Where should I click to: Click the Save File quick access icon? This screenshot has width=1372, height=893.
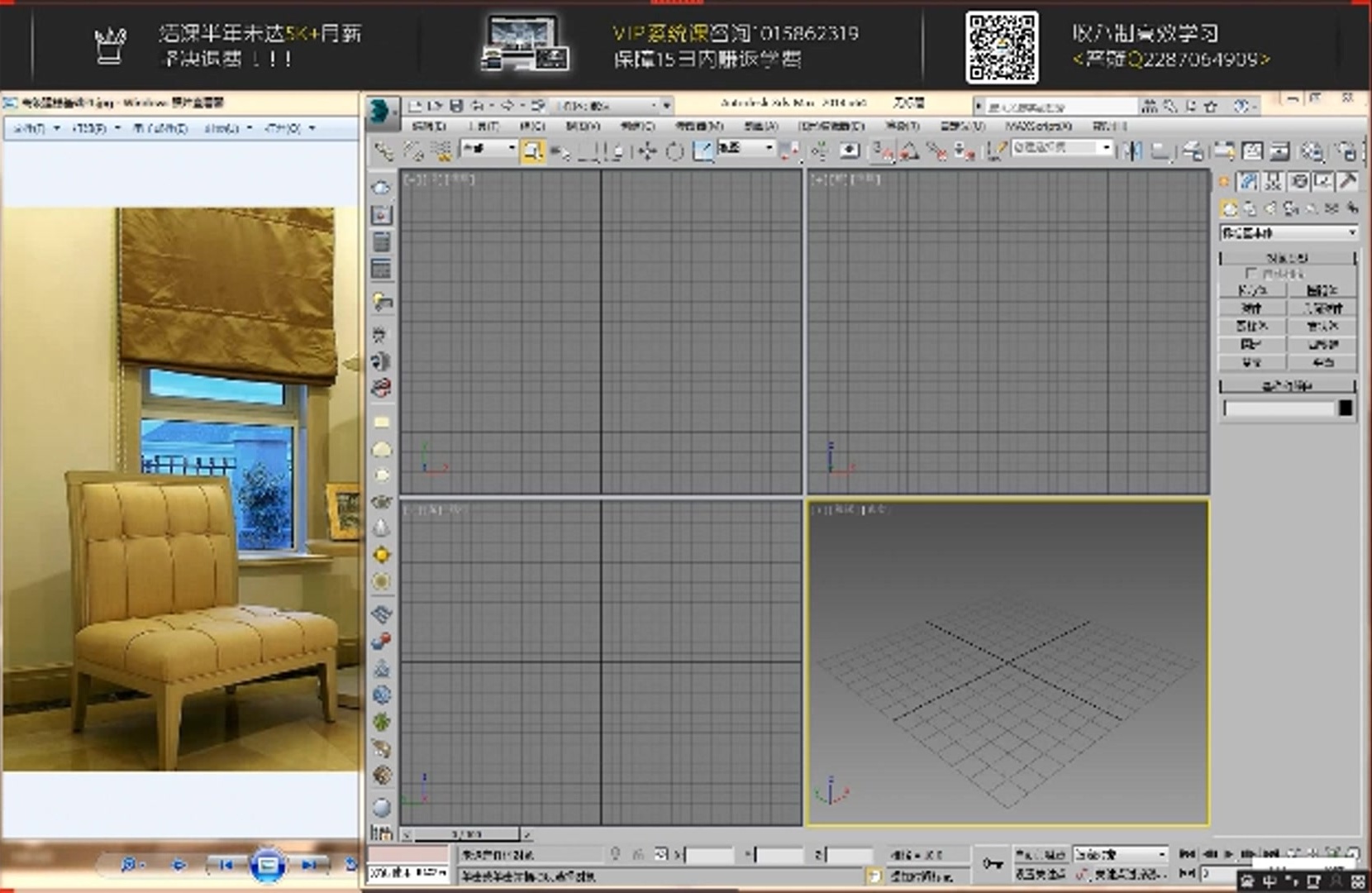pos(456,106)
